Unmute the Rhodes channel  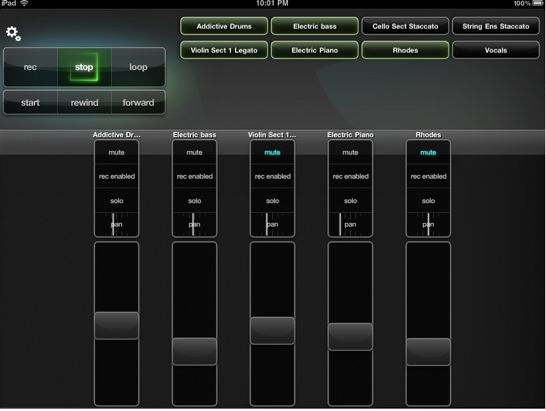pyautogui.click(x=428, y=153)
